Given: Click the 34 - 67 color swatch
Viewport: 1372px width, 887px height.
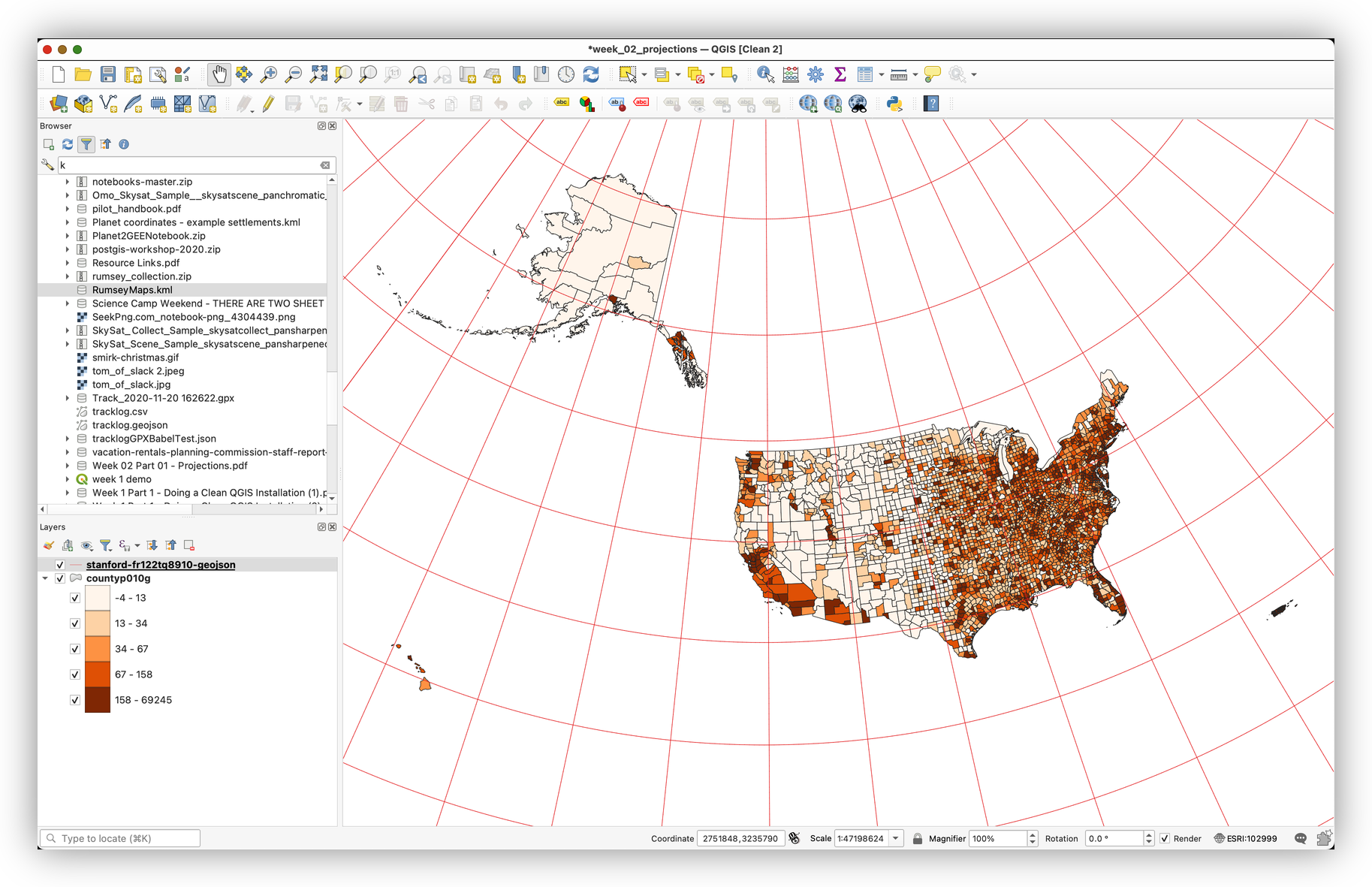Looking at the screenshot, I should (98, 649).
